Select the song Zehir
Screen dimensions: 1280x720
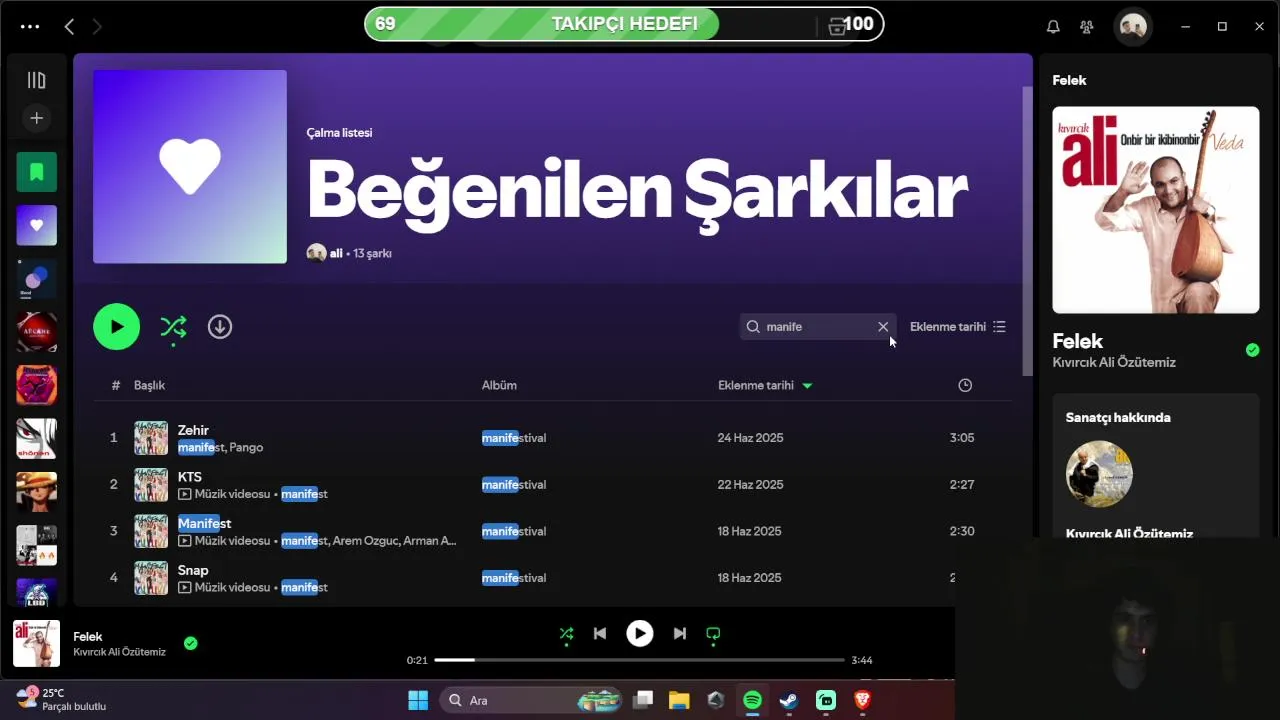pyautogui.click(x=193, y=430)
